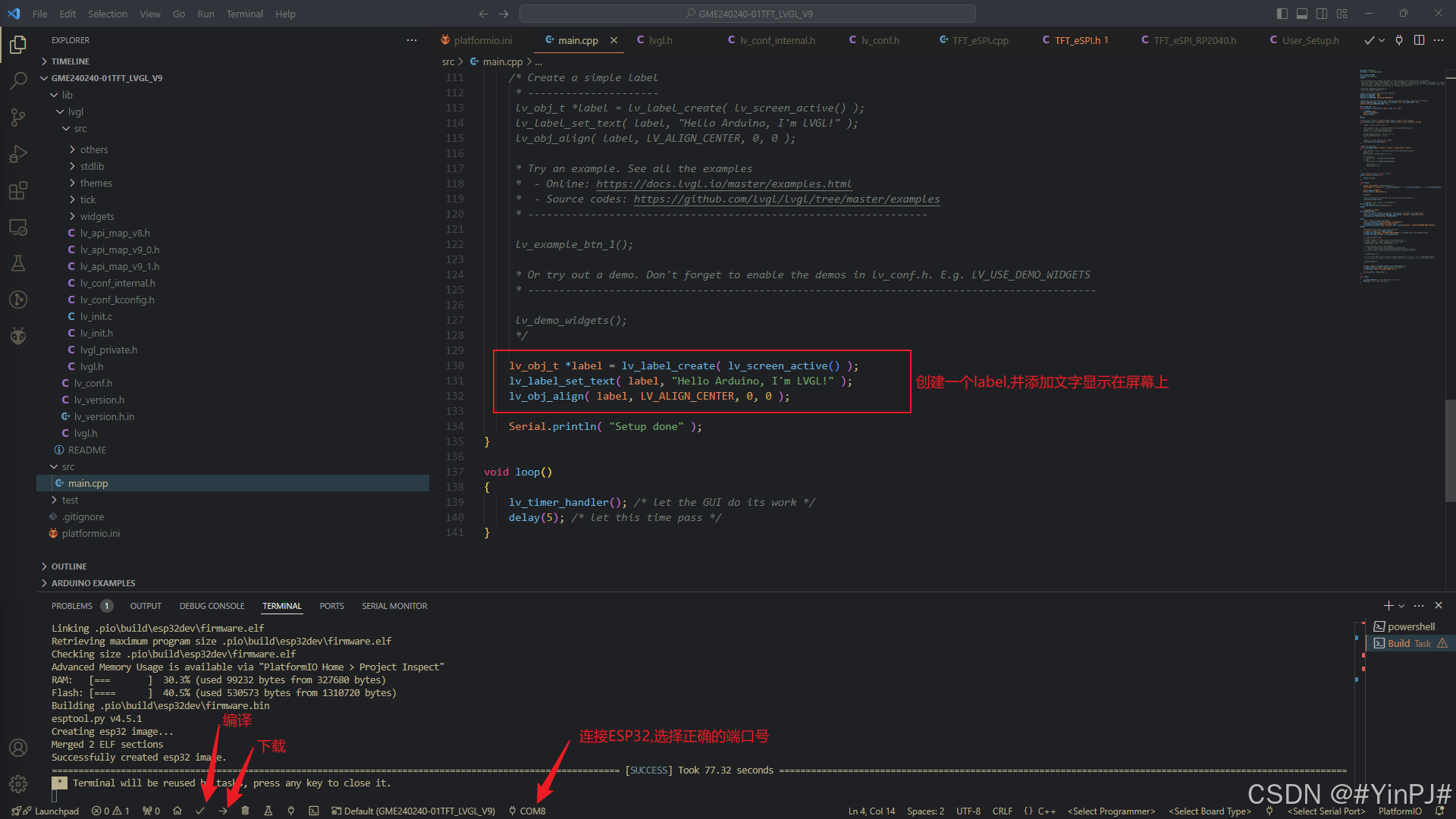The height and width of the screenshot is (819, 1456).
Task: Click PlatformIO Build checkmark in status bar
Action: coord(200,811)
